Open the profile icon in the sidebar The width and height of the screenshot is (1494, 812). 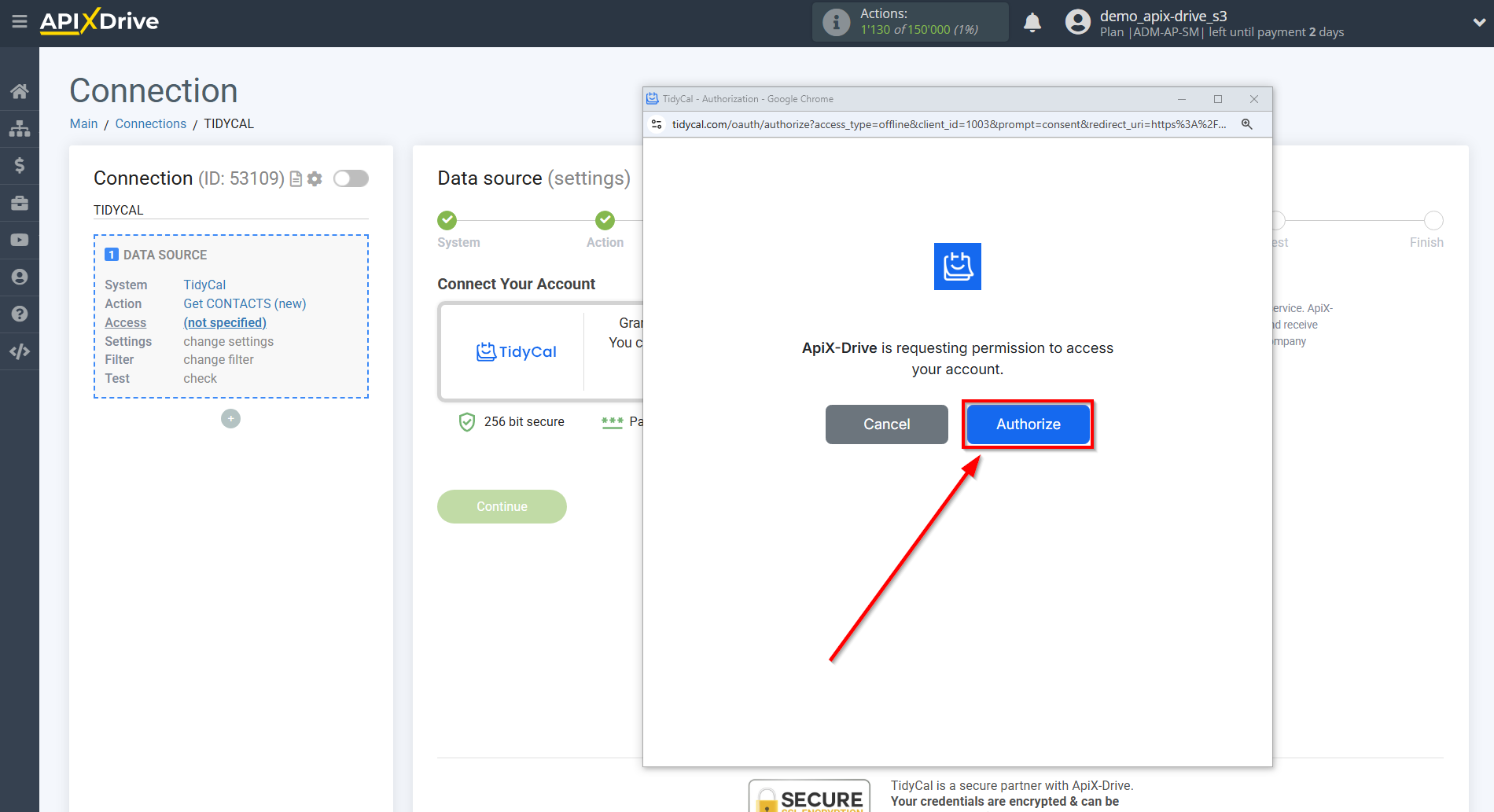coord(20,277)
